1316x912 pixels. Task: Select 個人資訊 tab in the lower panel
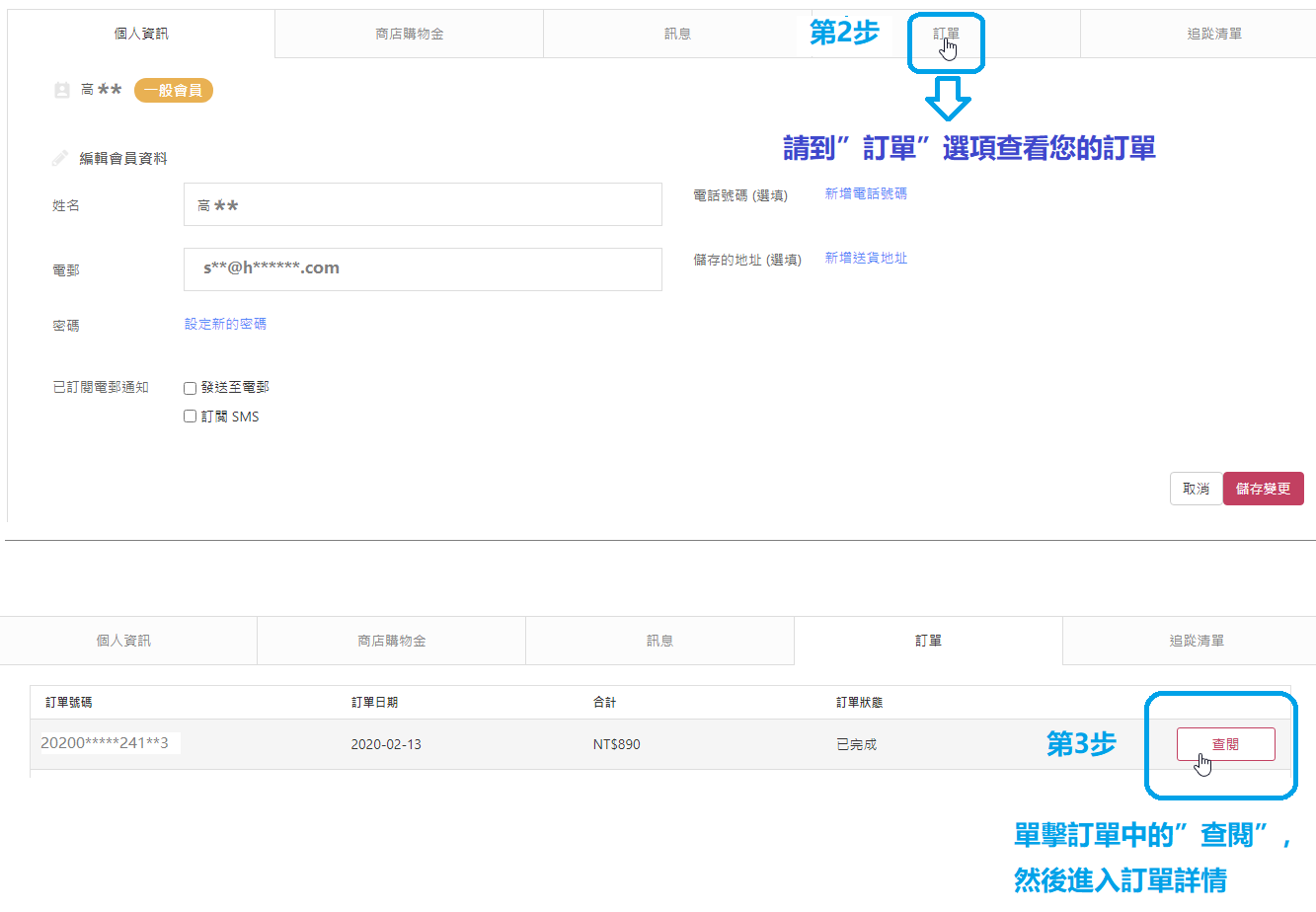coord(123,641)
